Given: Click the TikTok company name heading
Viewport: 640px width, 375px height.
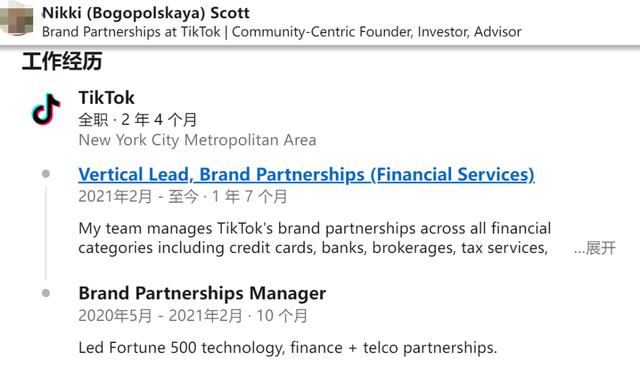Looking at the screenshot, I should tap(106, 98).
